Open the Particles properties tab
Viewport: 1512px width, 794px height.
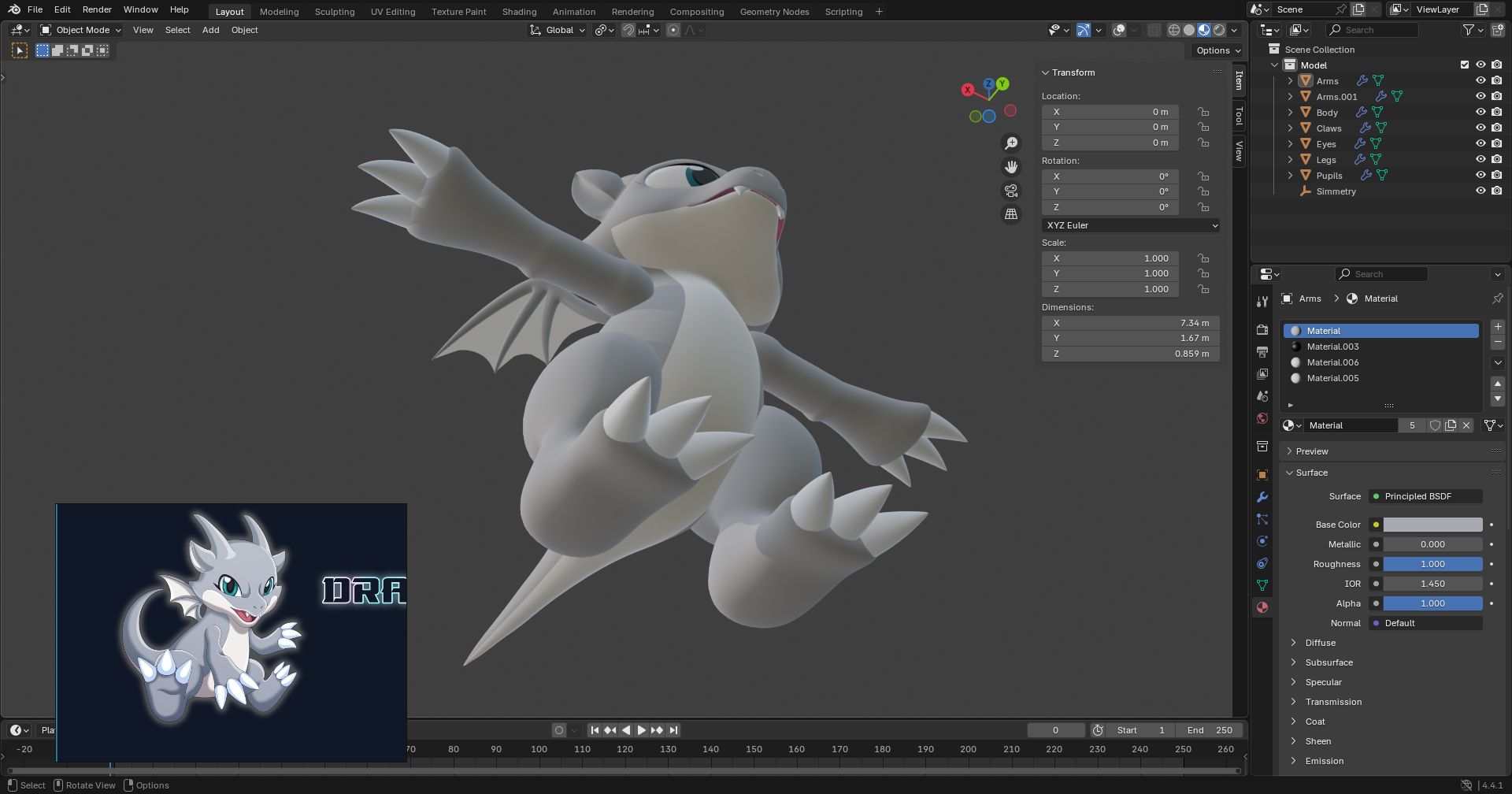click(1262, 519)
